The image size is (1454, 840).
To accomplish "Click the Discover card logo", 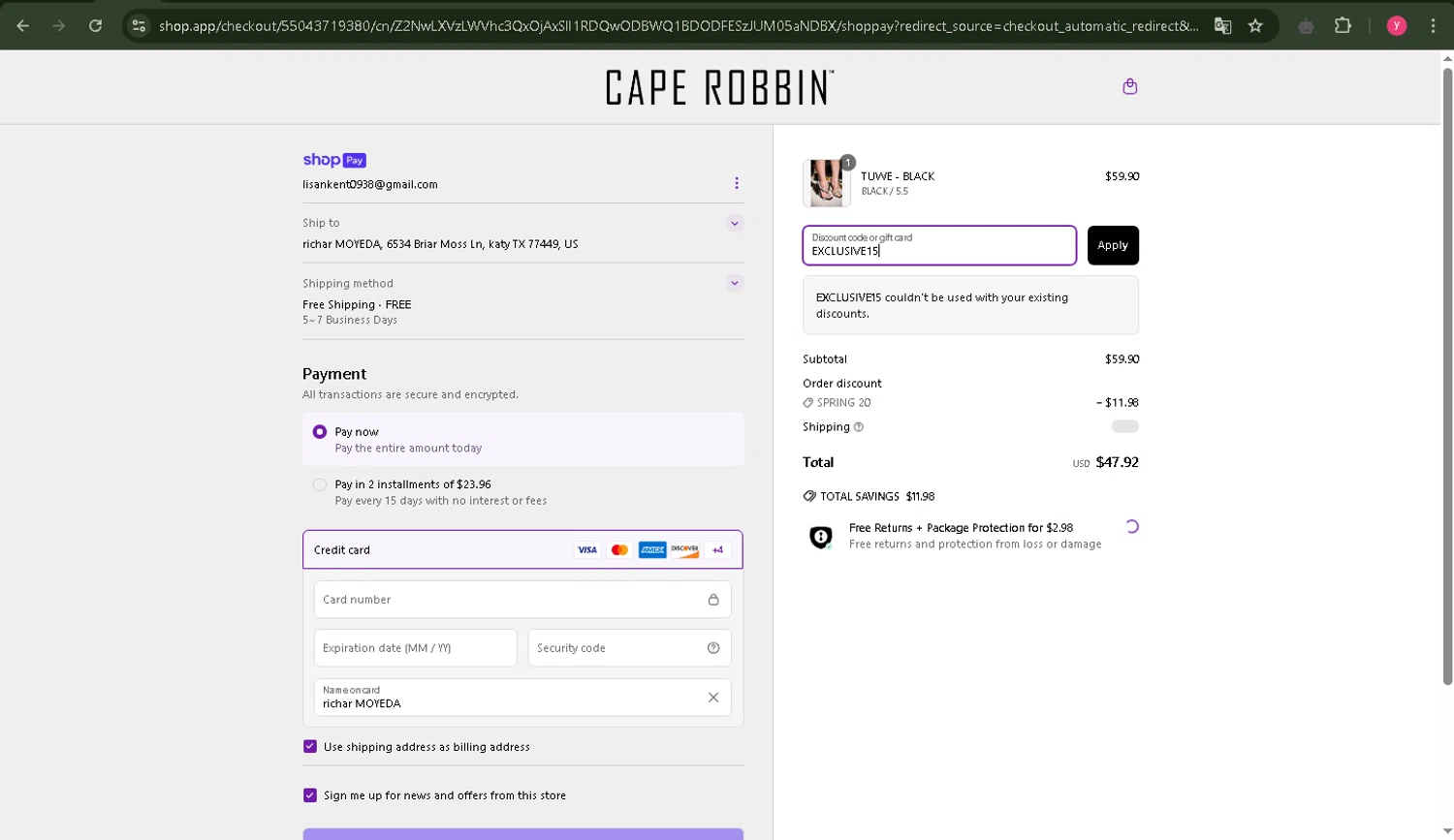I will tap(684, 549).
